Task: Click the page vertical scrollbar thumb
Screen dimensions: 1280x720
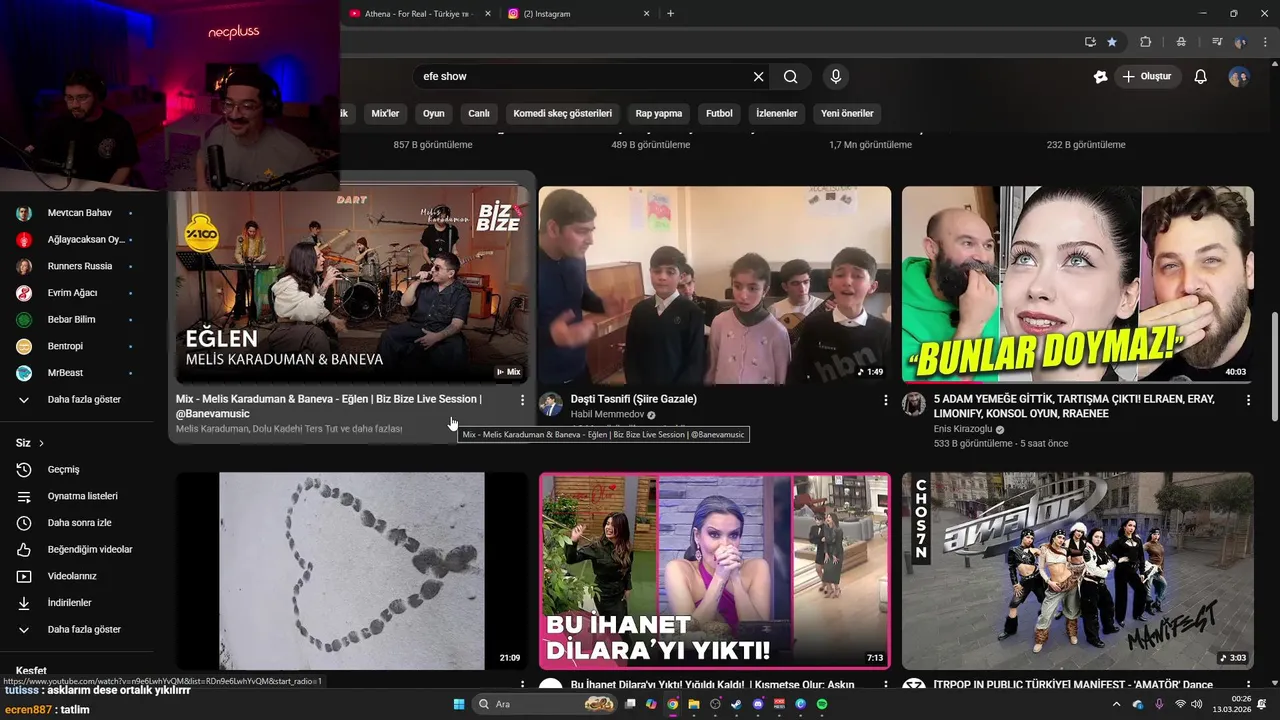Action: pos(1274,366)
